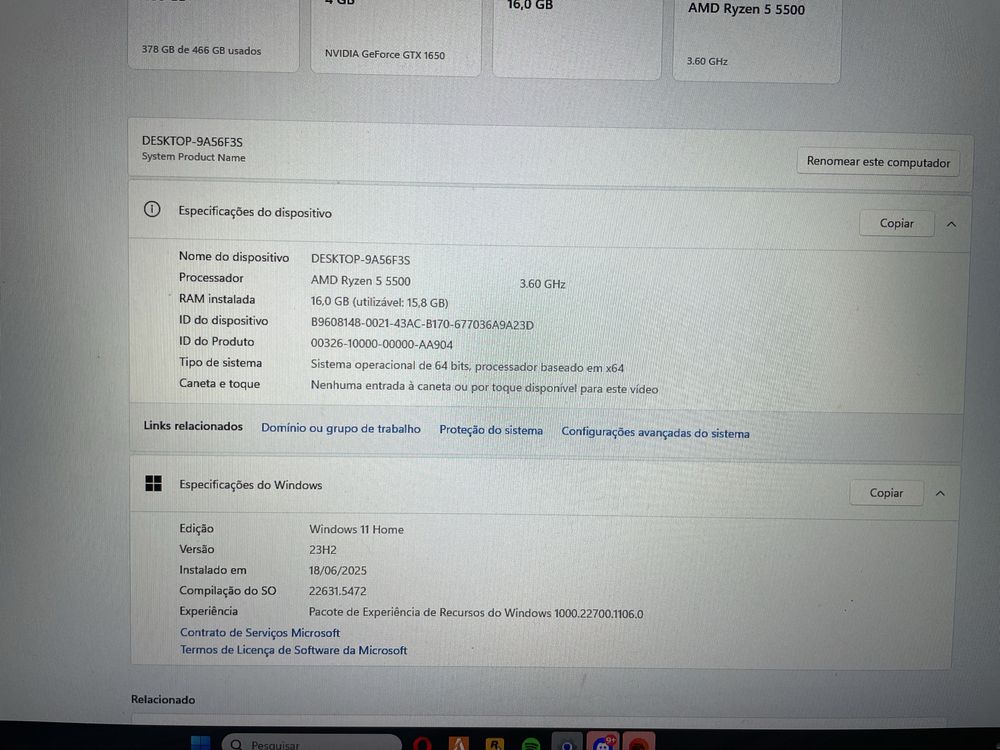Viewport: 1000px width, 750px height.
Task: Click the Caneta e toque value text
Action: [484, 387]
